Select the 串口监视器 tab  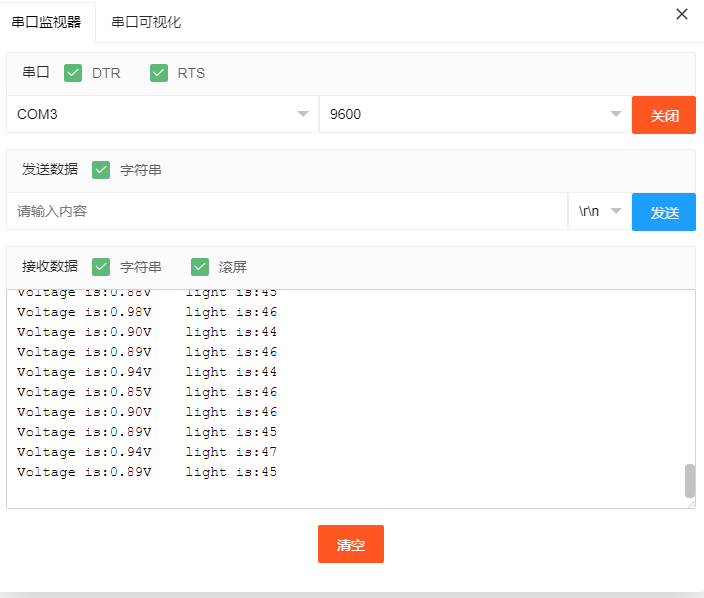tap(47, 22)
